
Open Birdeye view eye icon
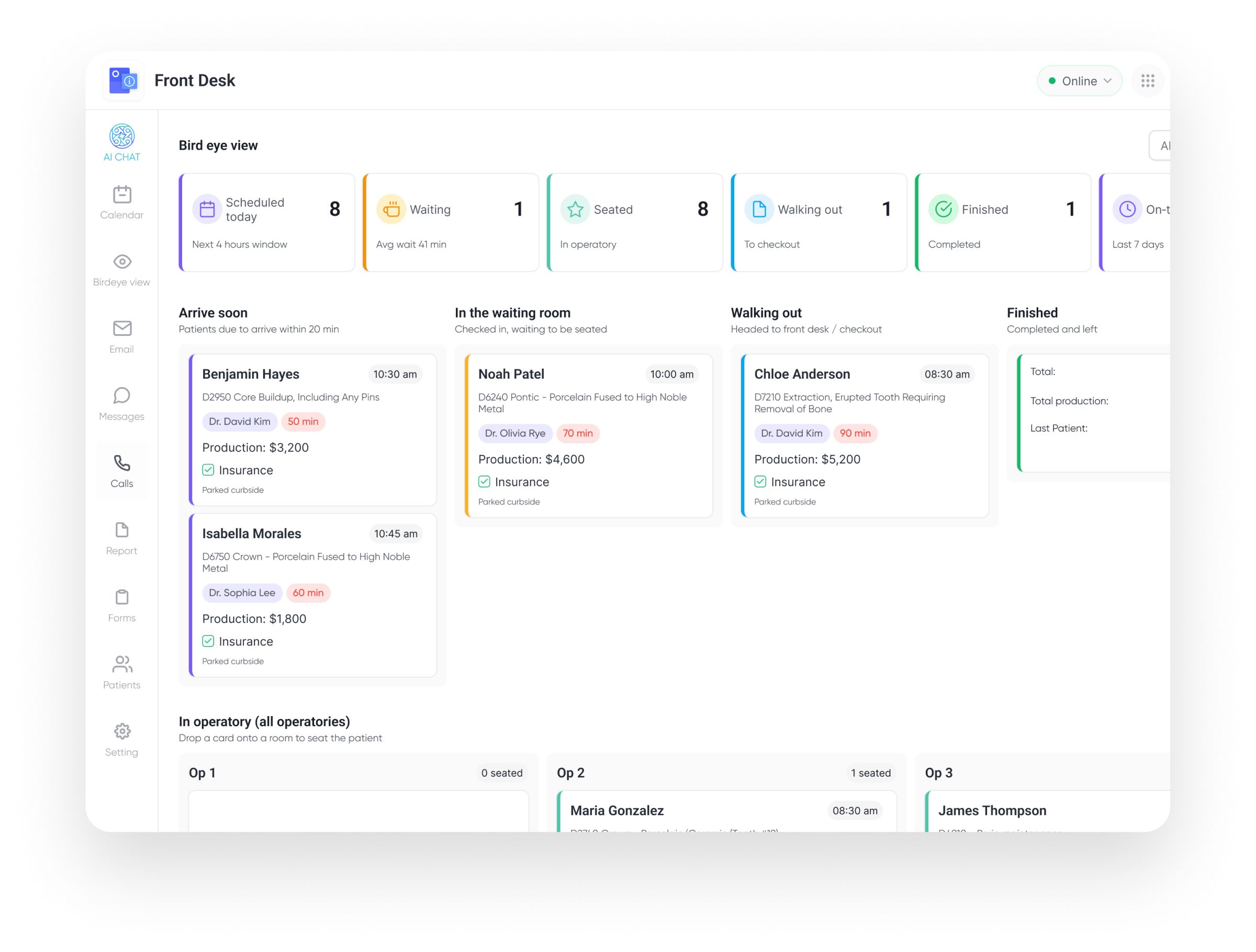121,262
